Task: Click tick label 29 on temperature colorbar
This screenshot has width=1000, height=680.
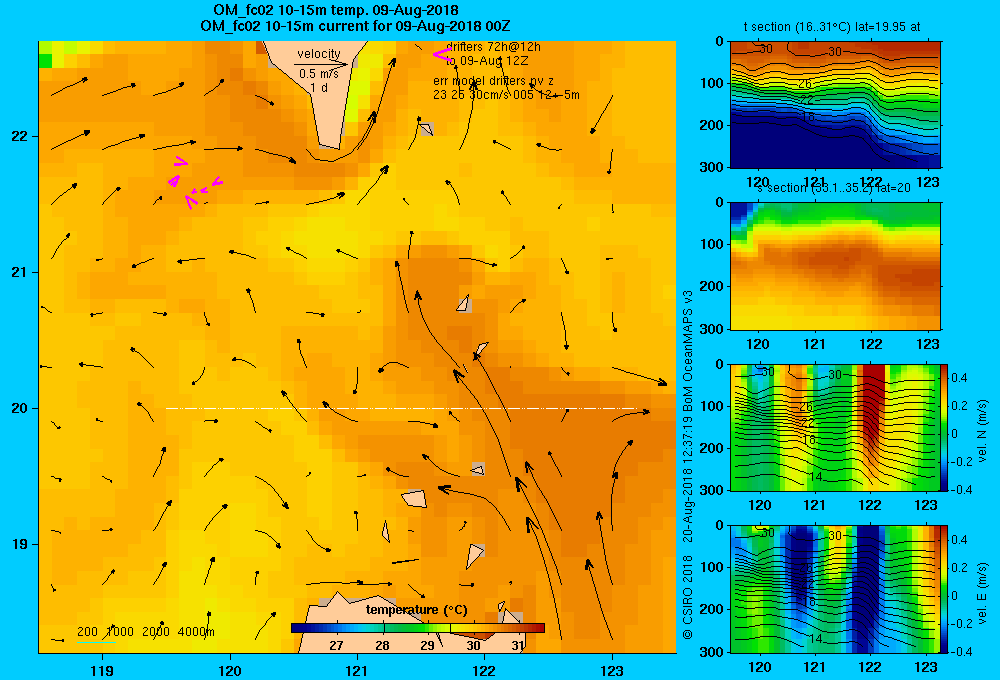Action: [427, 646]
